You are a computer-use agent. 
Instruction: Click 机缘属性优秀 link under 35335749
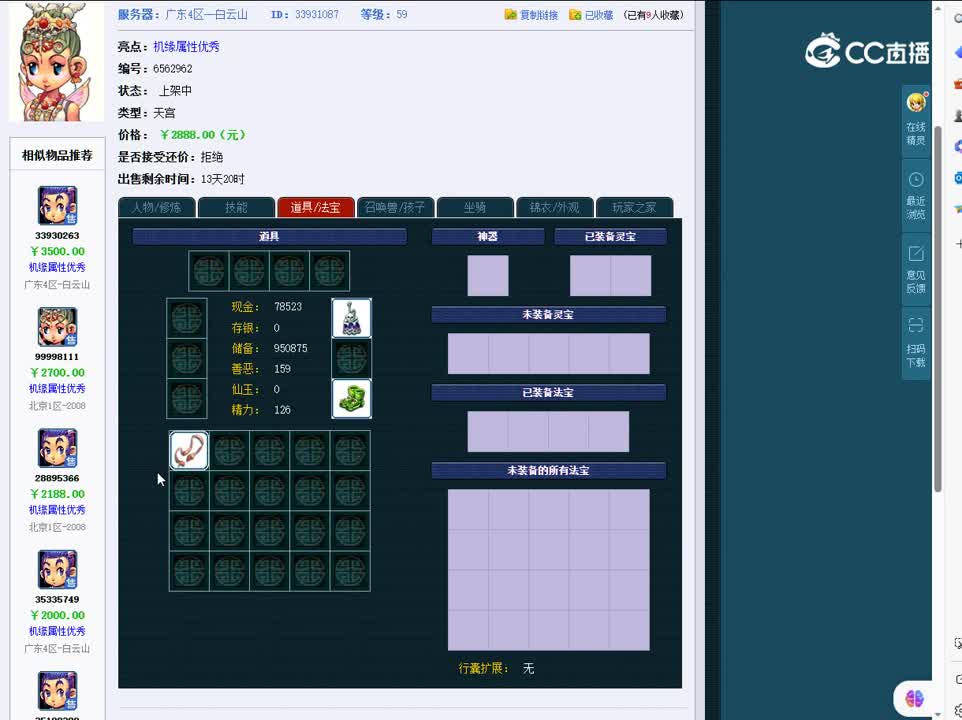point(57,631)
